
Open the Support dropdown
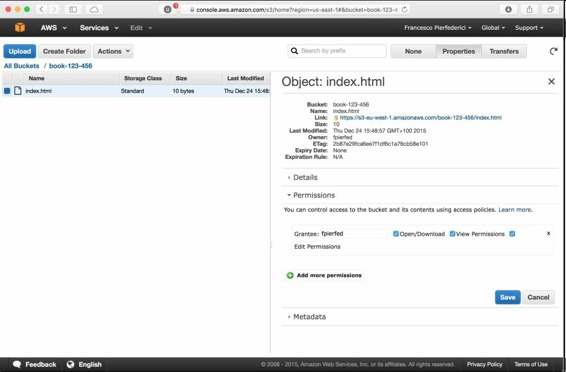pos(529,28)
